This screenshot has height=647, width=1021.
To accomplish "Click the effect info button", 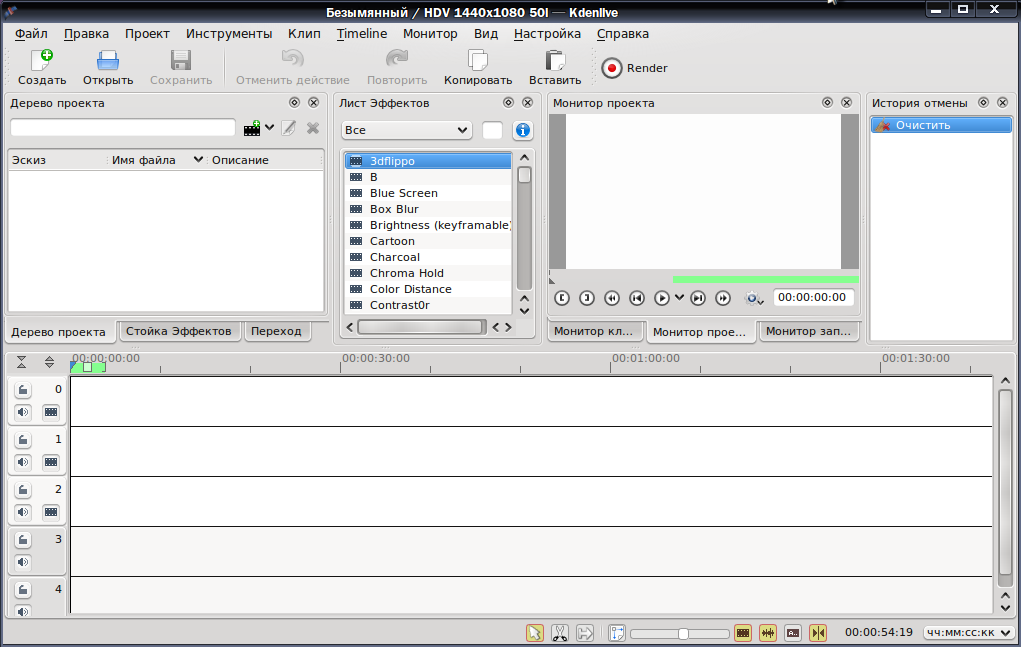I will 522,130.
